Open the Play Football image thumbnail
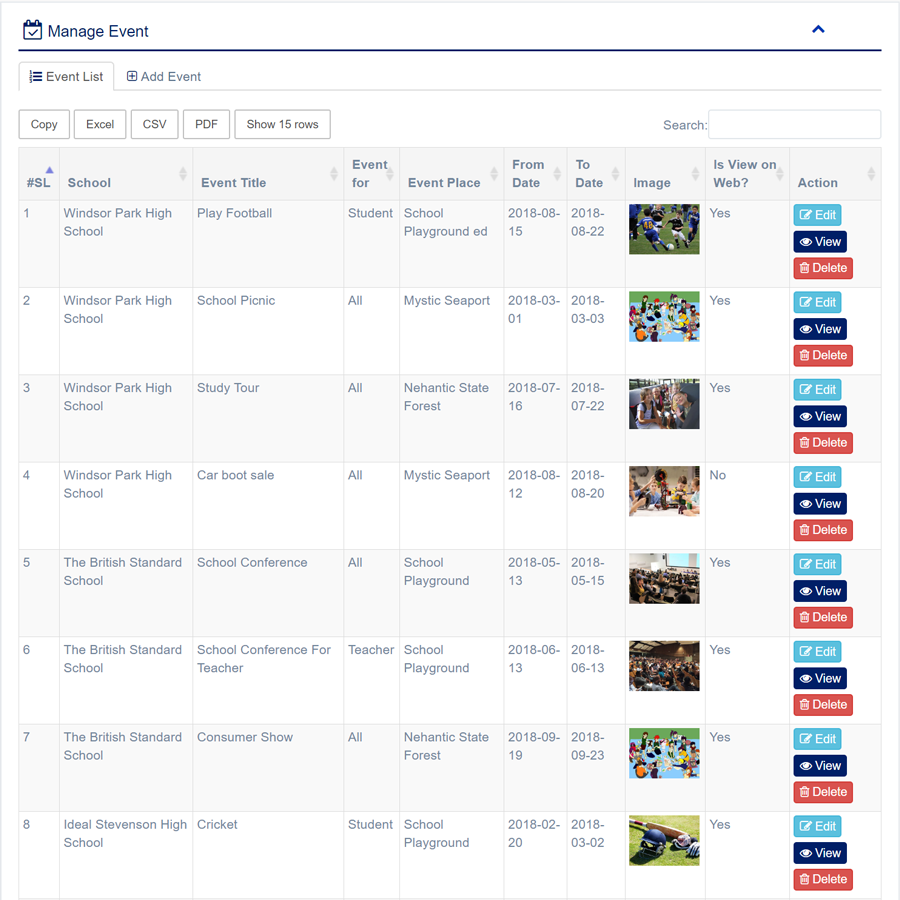This screenshot has width=900, height=900. pos(664,229)
